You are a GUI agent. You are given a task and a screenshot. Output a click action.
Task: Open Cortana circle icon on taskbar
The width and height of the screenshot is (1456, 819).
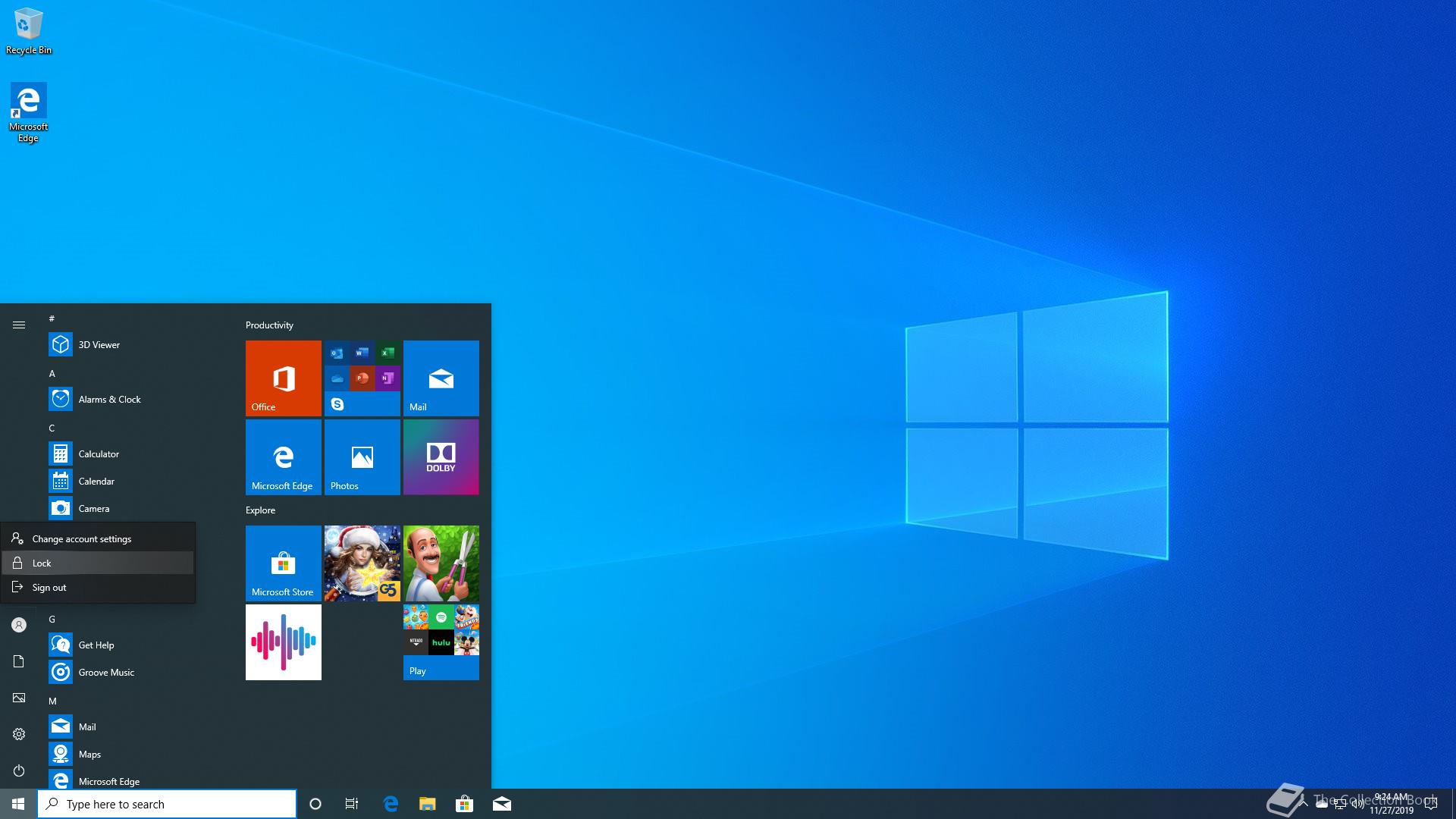coord(315,804)
